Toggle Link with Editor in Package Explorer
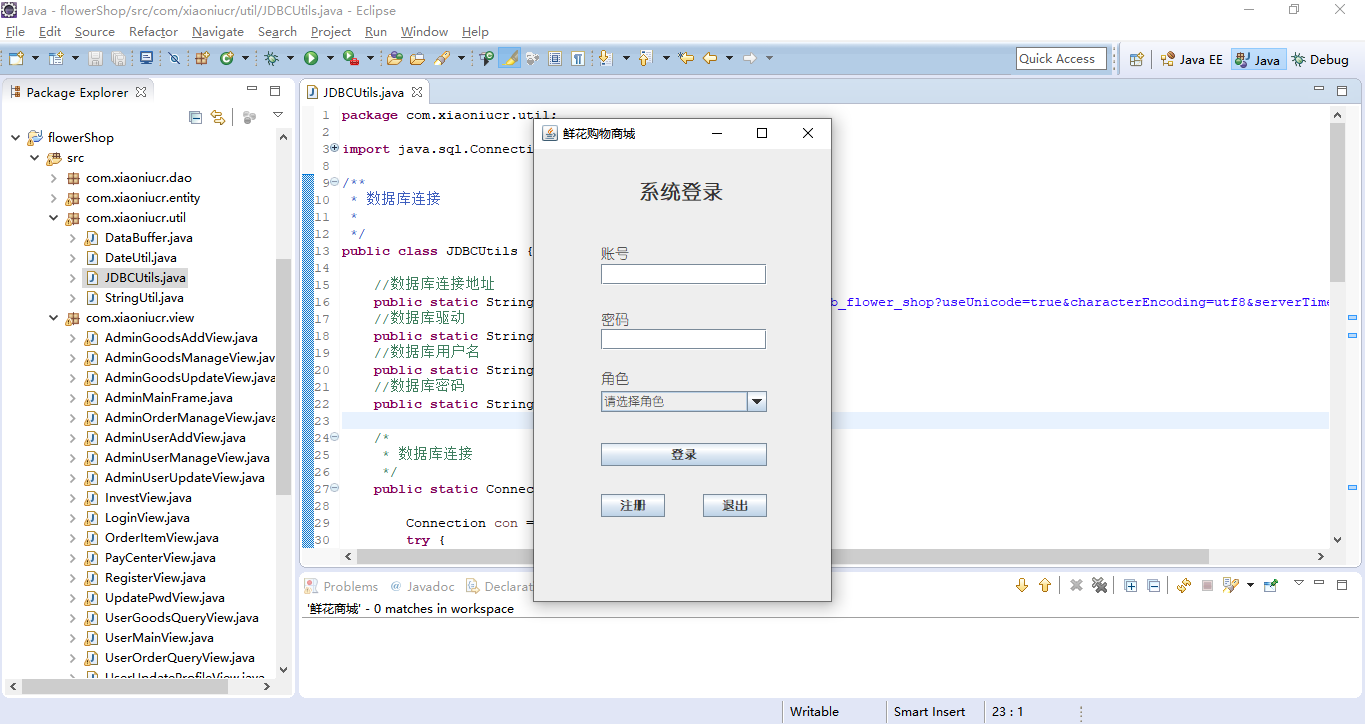Screen dimensions: 1365x724 tap(218, 117)
